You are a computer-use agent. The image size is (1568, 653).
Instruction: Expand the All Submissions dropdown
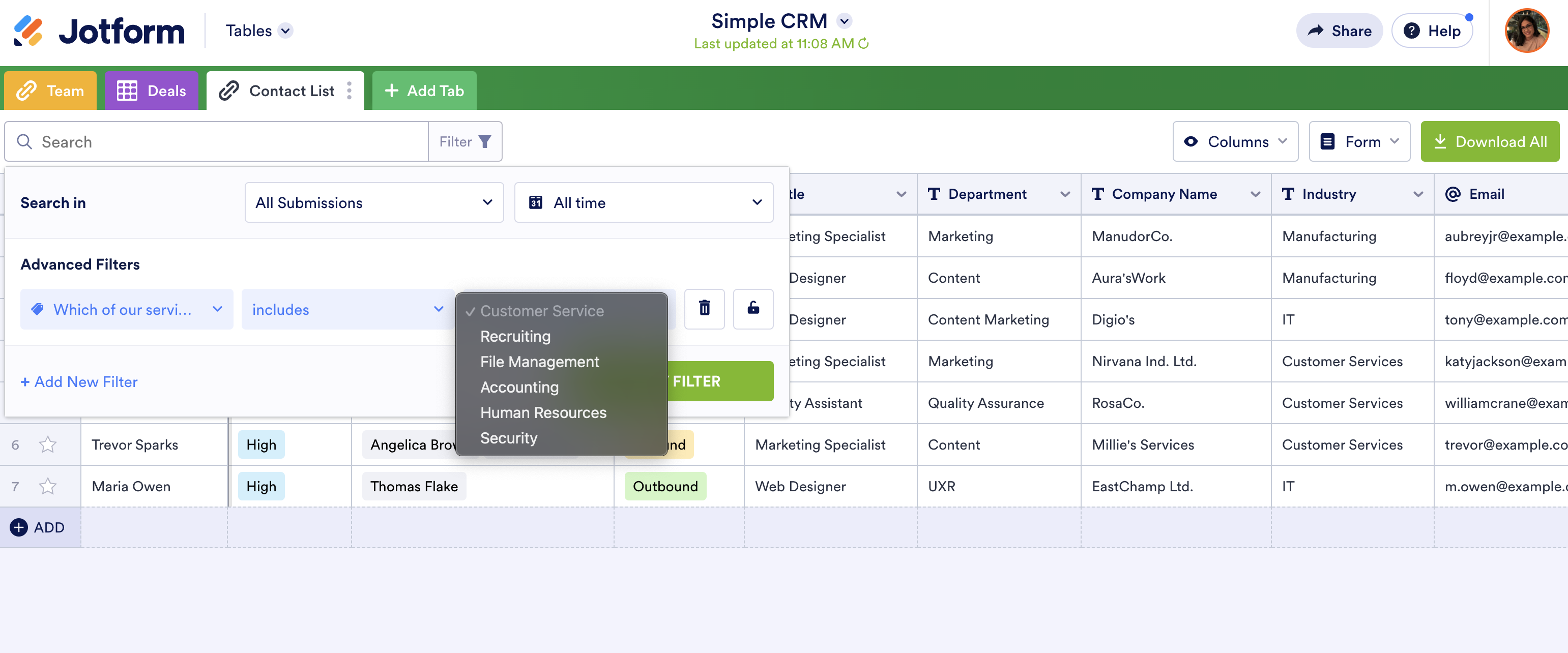point(374,202)
